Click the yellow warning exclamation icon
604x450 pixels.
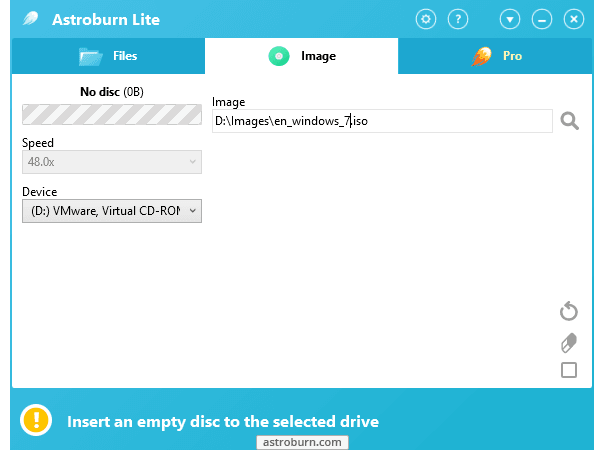36,420
